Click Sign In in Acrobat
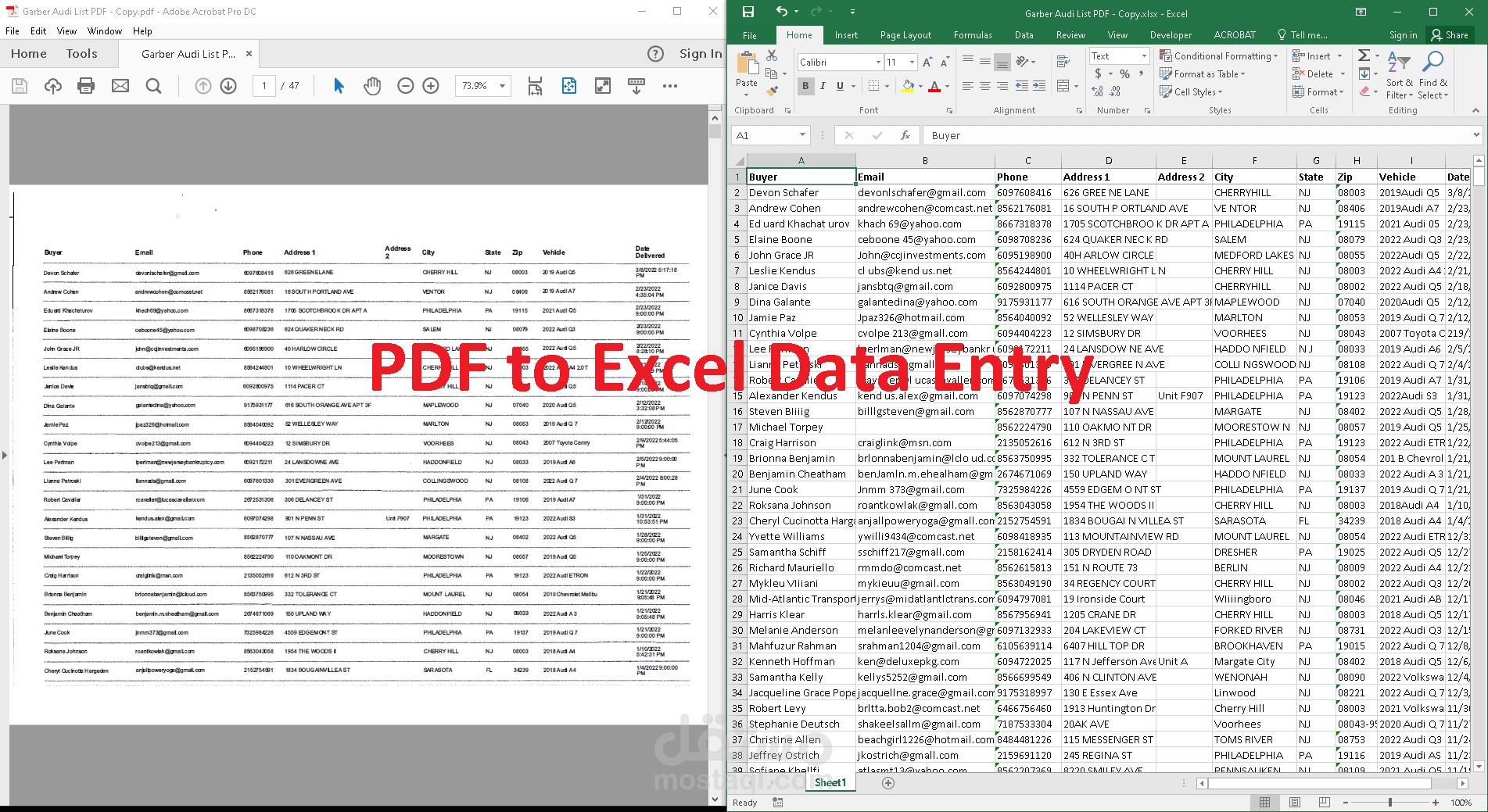 [x=701, y=54]
